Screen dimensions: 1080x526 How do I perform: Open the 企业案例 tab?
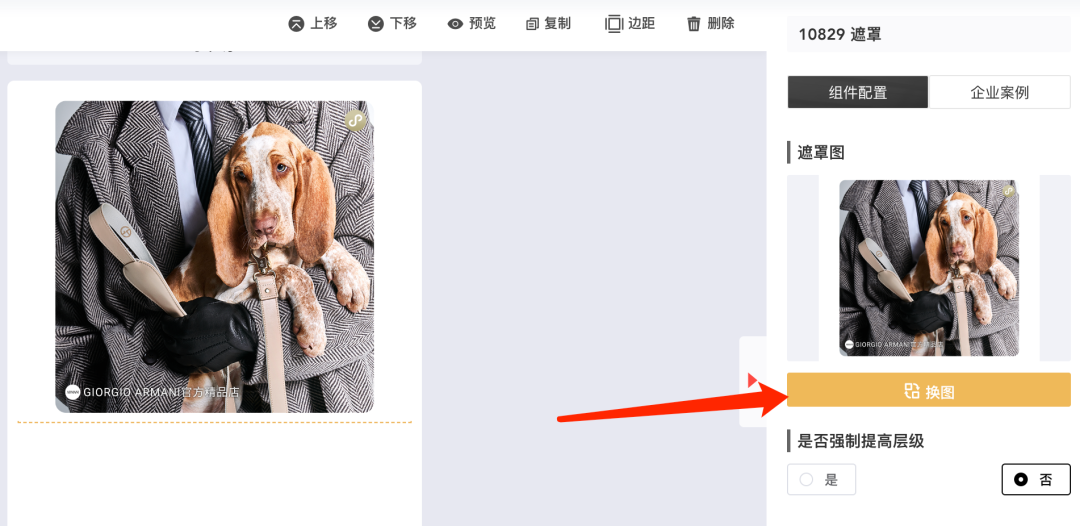click(999, 92)
